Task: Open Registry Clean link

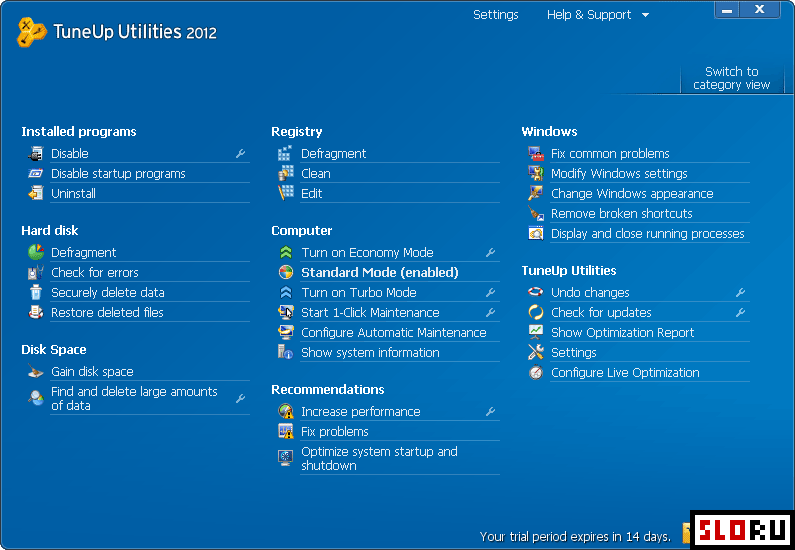Action: [315, 173]
